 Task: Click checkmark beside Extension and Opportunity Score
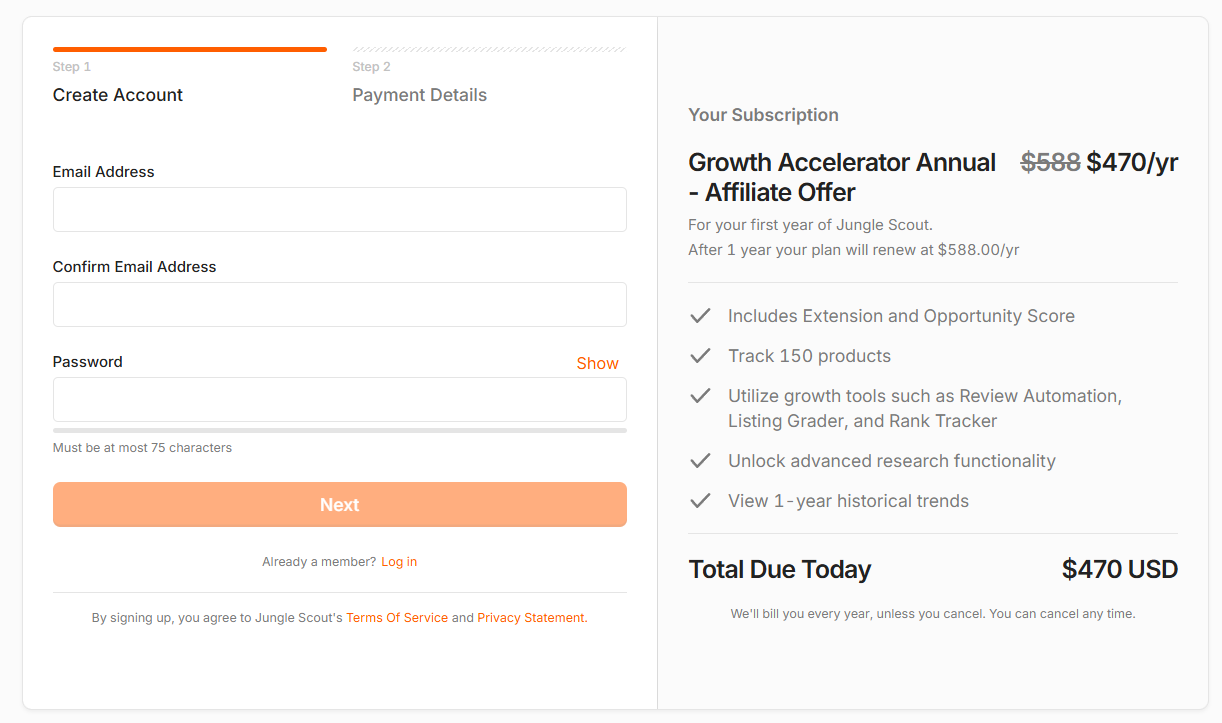click(700, 316)
